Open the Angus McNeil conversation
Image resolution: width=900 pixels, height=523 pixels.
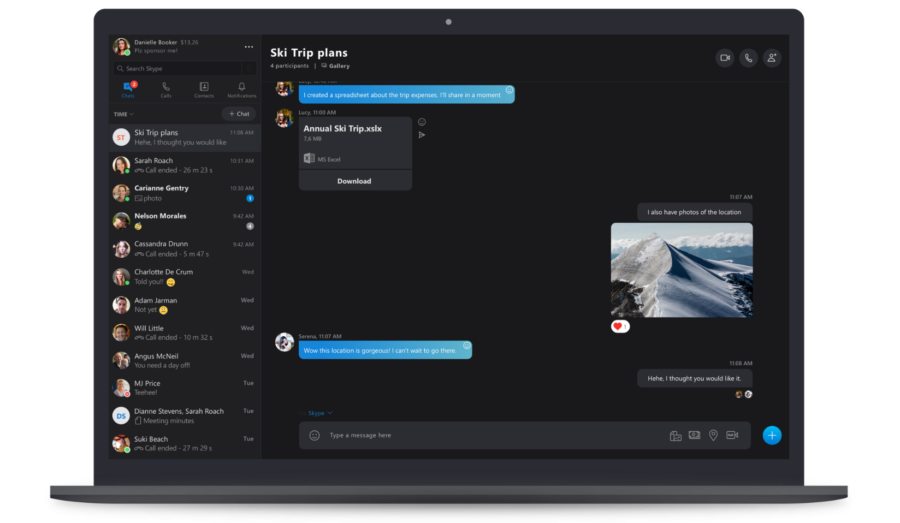click(x=185, y=361)
